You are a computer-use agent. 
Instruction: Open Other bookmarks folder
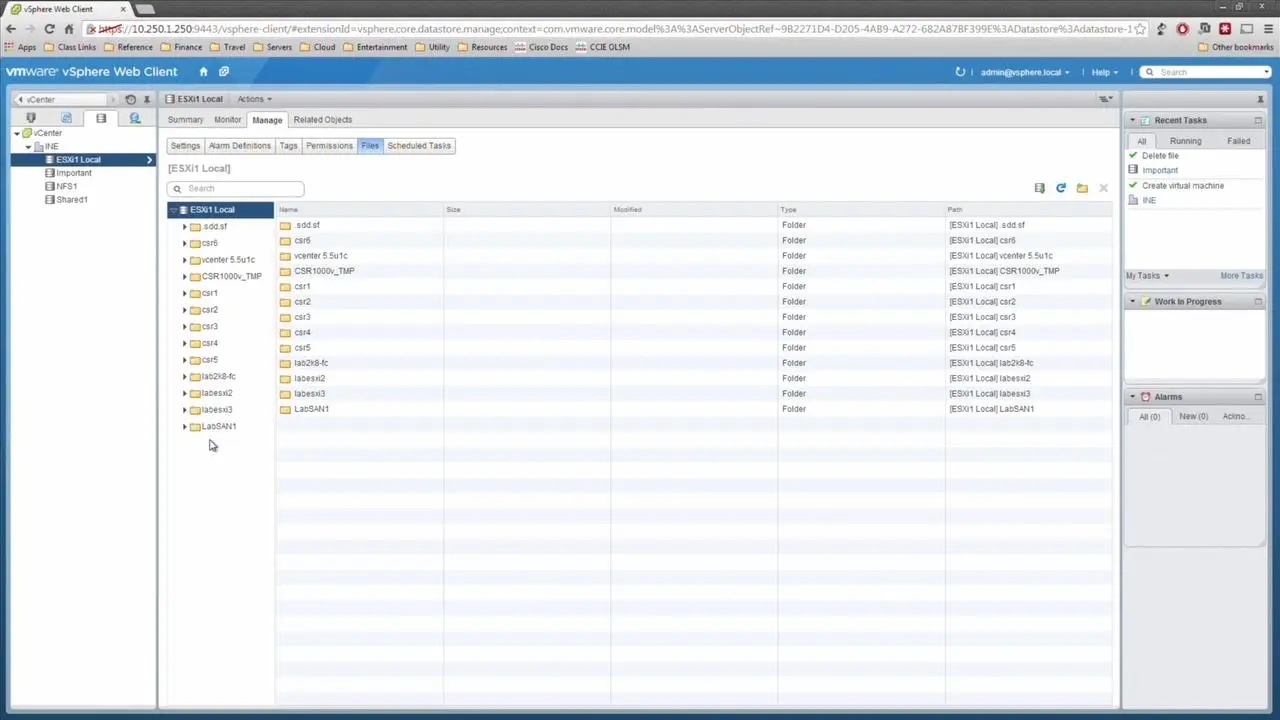click(x=1235, y=47)
